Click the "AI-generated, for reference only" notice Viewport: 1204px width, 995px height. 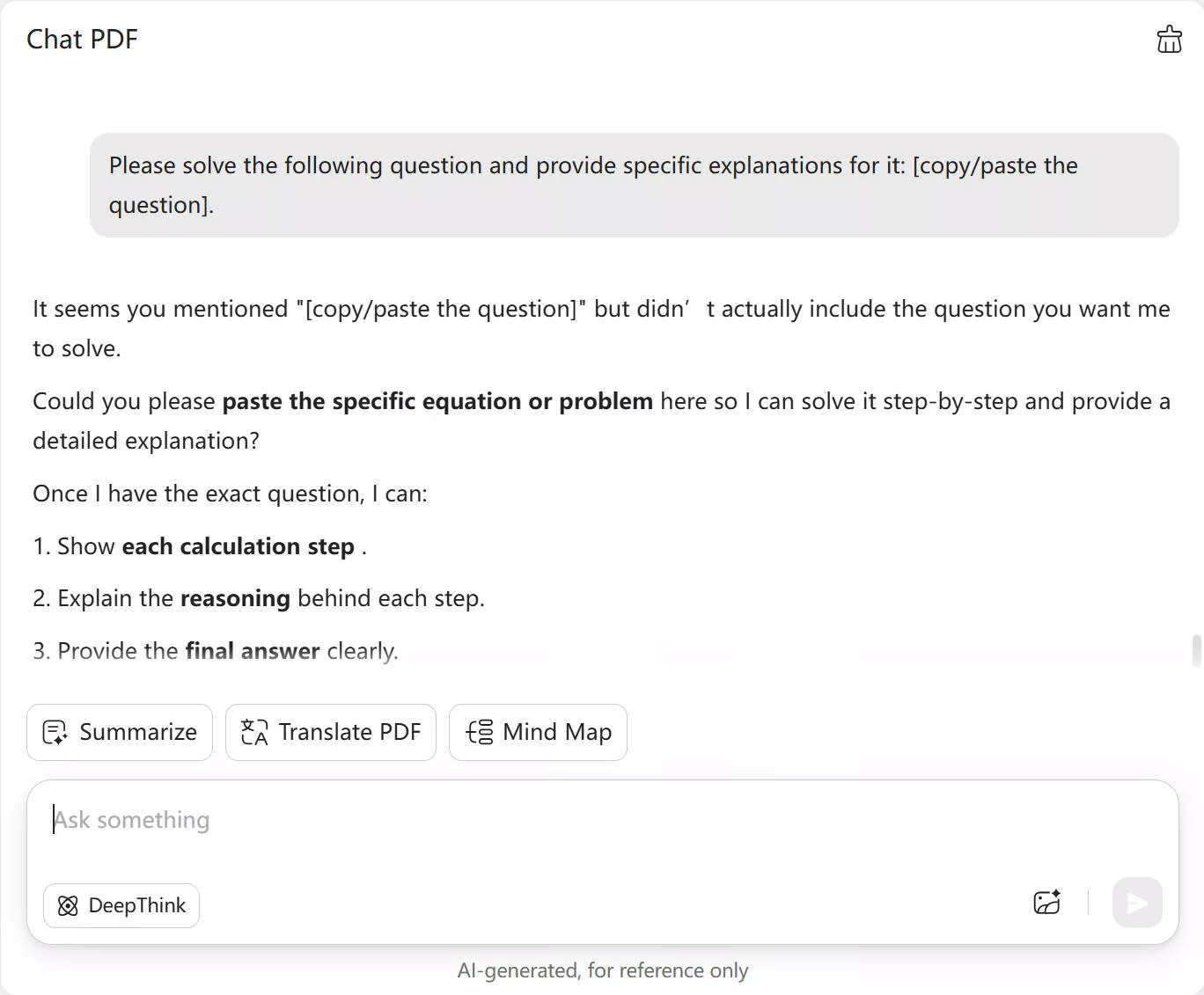click(603, 970)
